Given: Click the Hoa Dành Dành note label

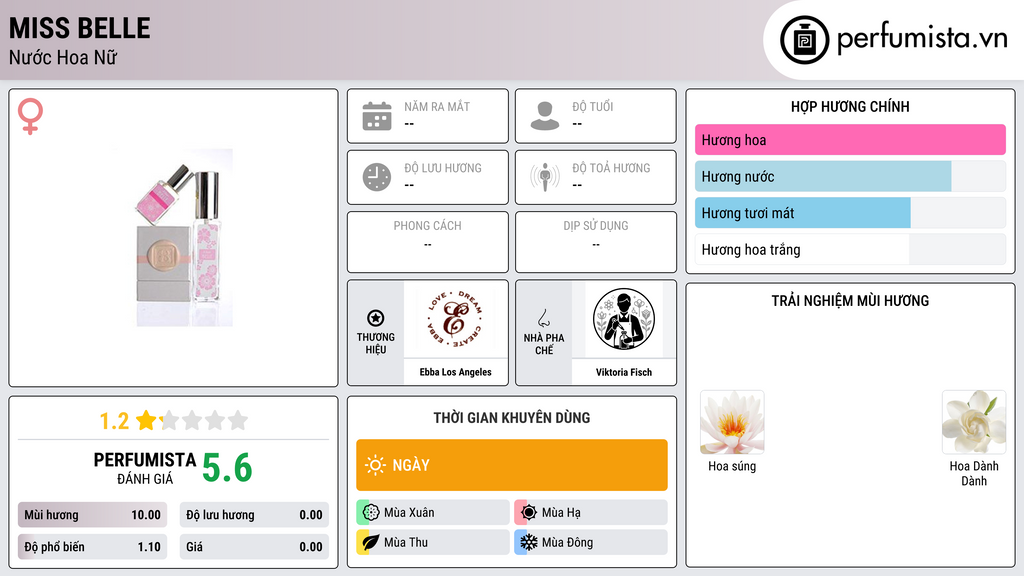Looking at the screenshot, I should click(x=974, y=473).
